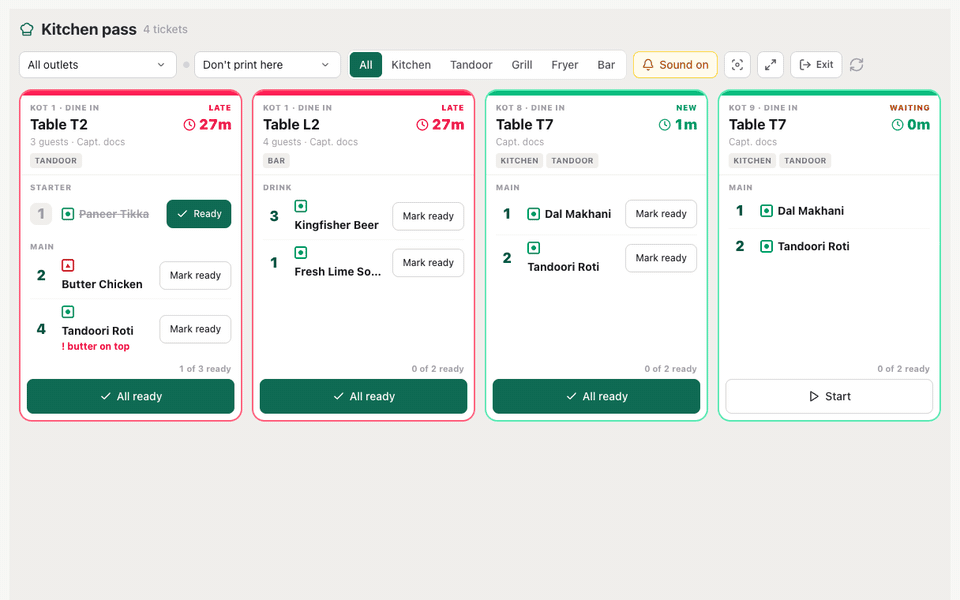Open the Don't print here printer dropdown
This screenshot has height=600, width=960.
coord(268,65)
